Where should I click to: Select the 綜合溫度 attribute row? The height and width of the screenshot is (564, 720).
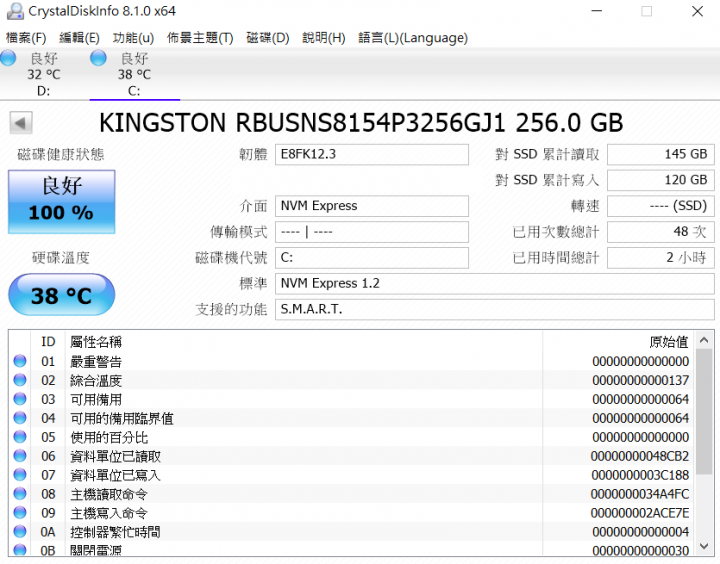pyautogui.click(x=351, y=380)
